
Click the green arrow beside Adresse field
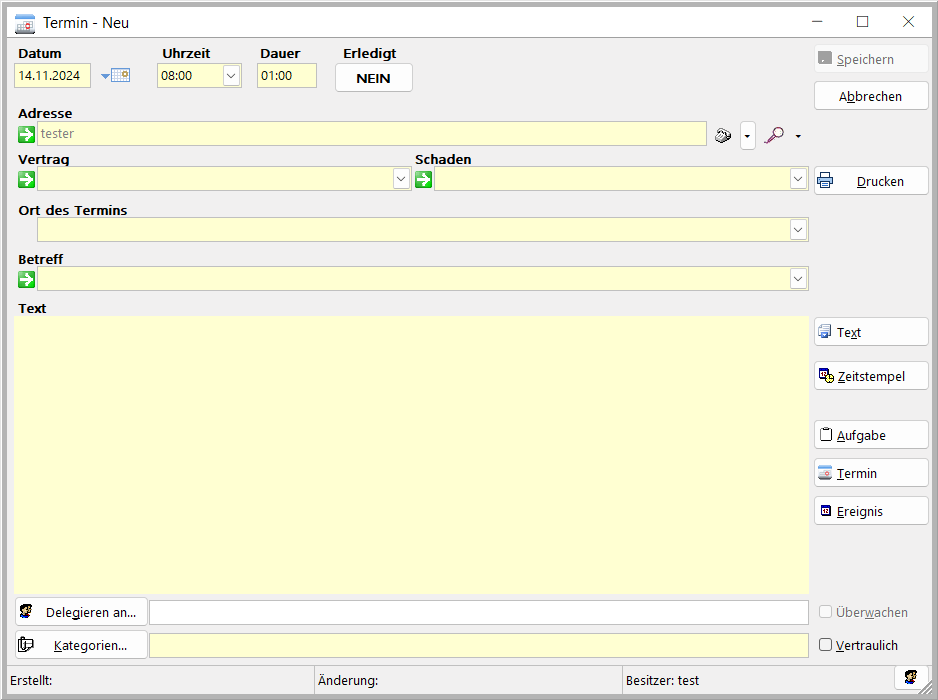point(27,134)
